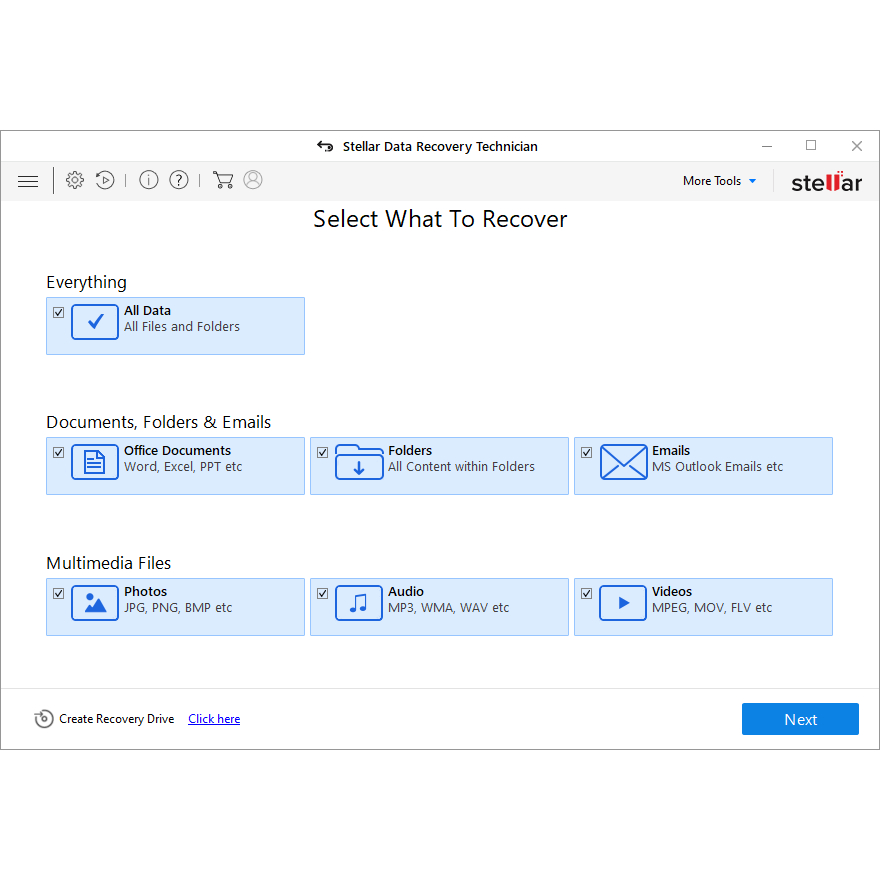Click the 'Create Recovery Drive' label
Image resolution: width=880 pixels, height=880 pixels.
coord(117,719)
